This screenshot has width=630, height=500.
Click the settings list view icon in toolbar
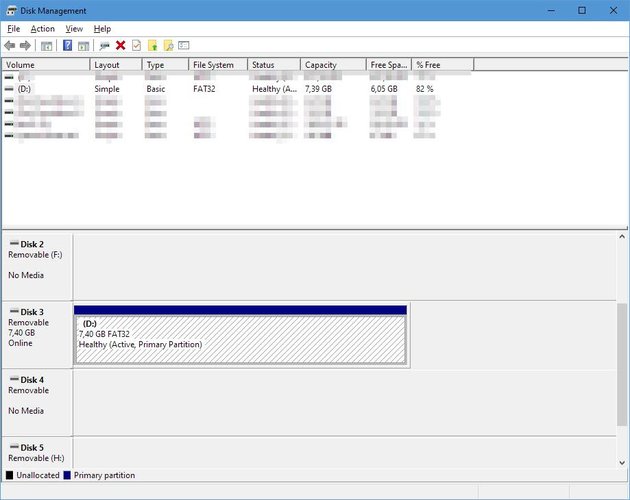[184, 45]
